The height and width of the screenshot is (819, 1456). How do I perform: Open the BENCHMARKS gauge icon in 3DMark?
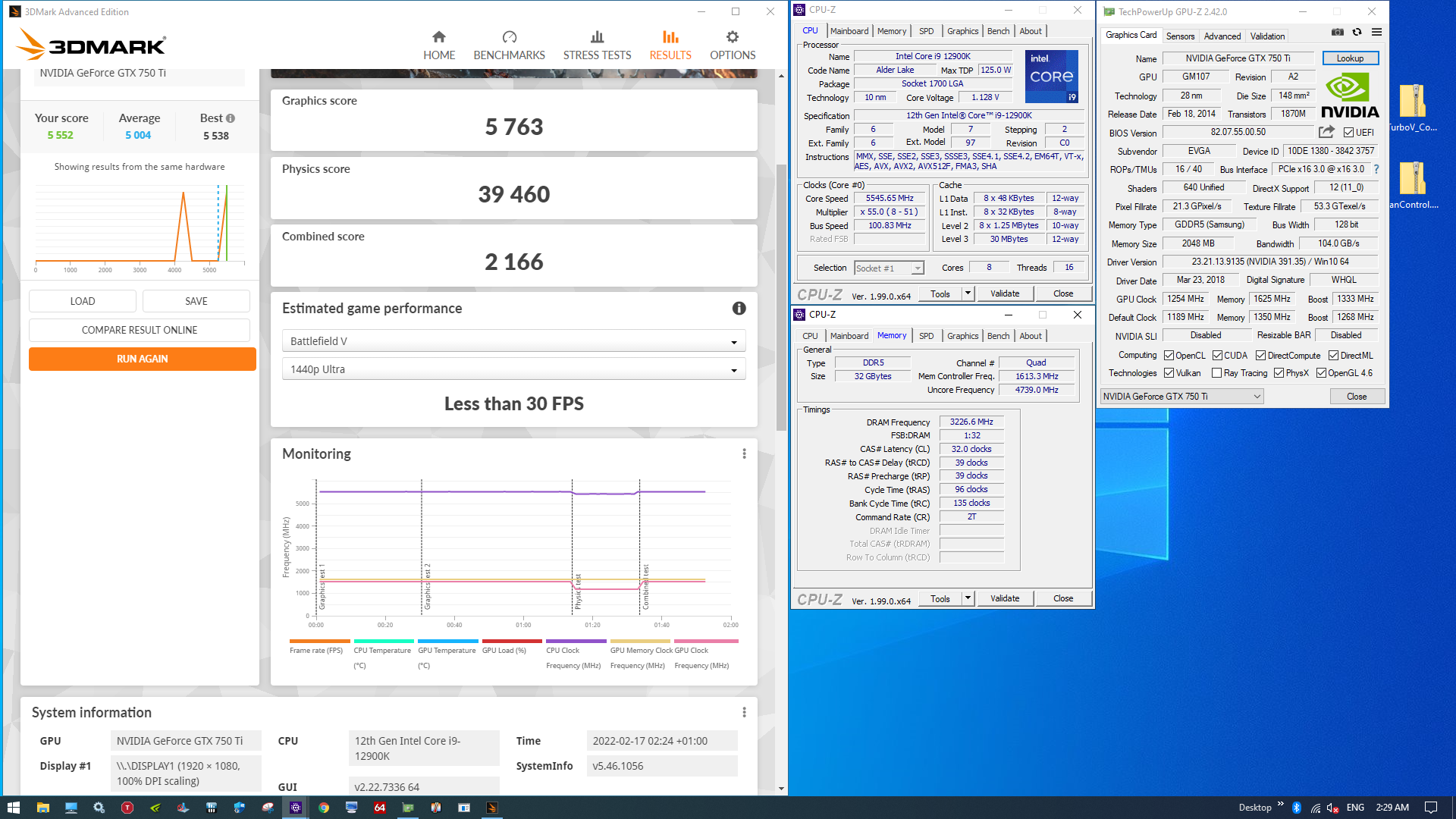point(509,37)
